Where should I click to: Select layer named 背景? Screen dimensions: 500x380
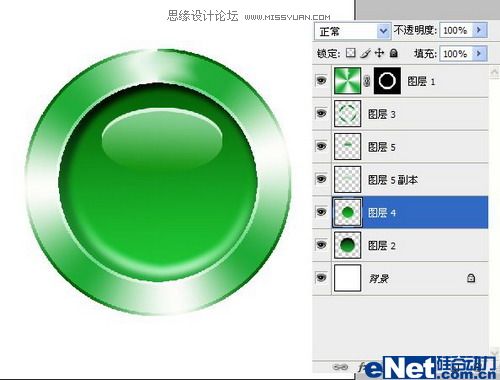pyautogui.click(x=378, y=278)
